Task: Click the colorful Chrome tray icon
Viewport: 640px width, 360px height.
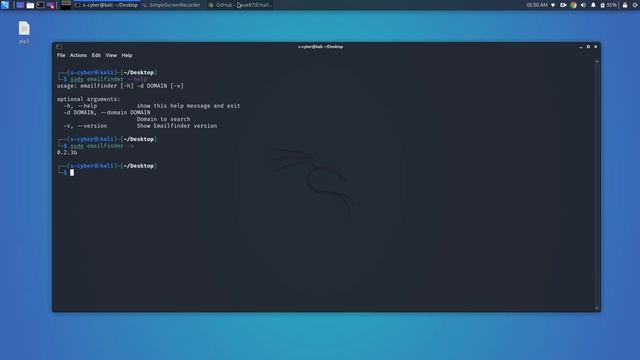Action: coord(573,5)
